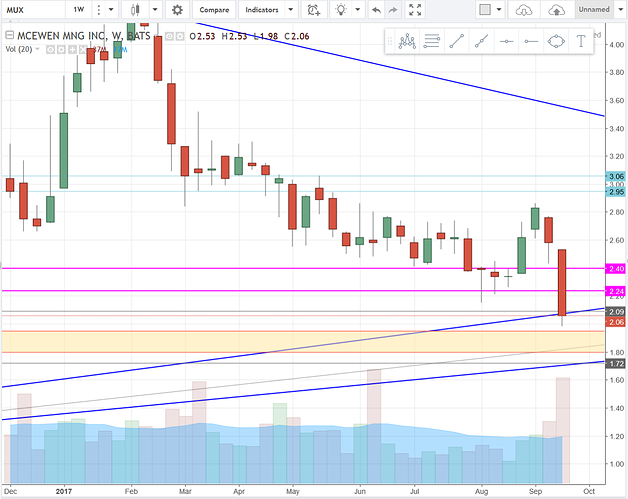Grab the favorites toolbar drag handle

click(389, 41)
